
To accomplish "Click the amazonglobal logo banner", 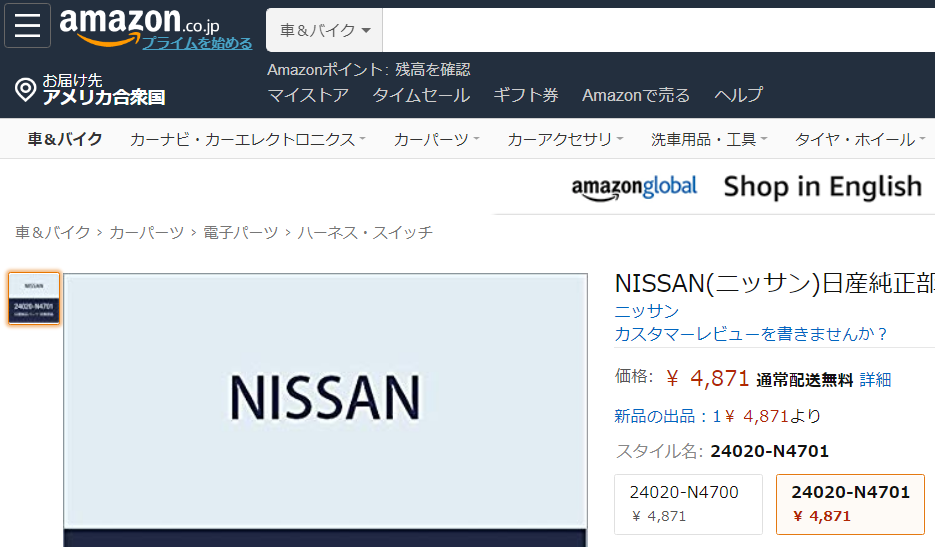I will coord(634,187).
